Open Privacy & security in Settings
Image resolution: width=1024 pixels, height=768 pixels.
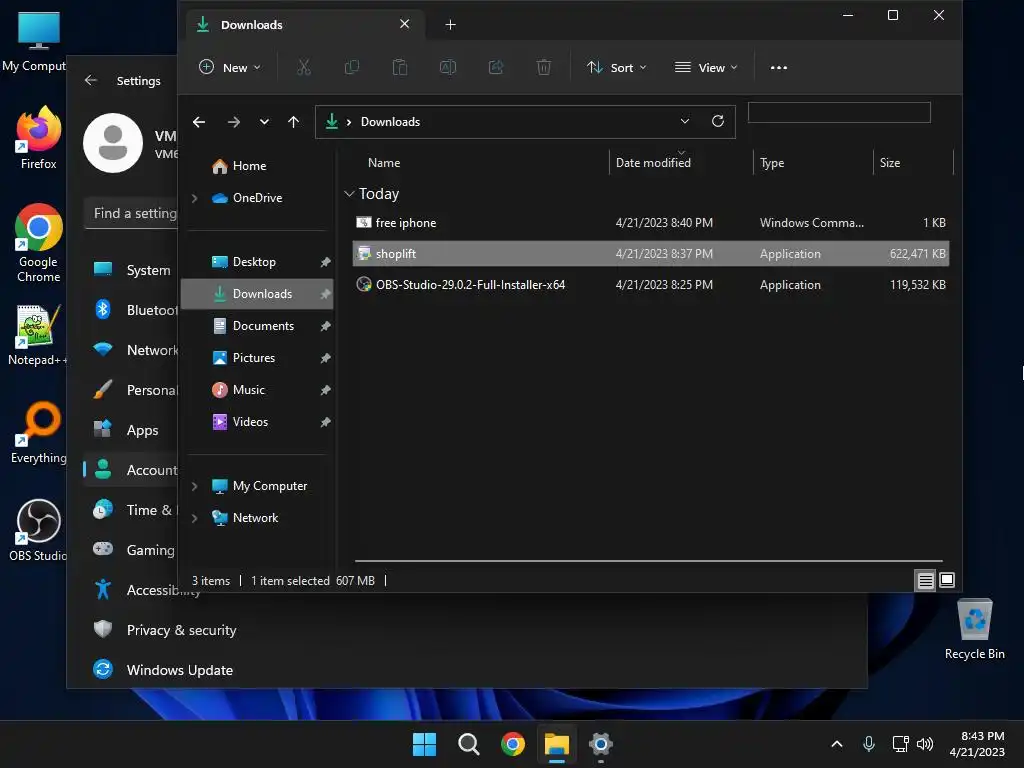click(x=165, y=630)
